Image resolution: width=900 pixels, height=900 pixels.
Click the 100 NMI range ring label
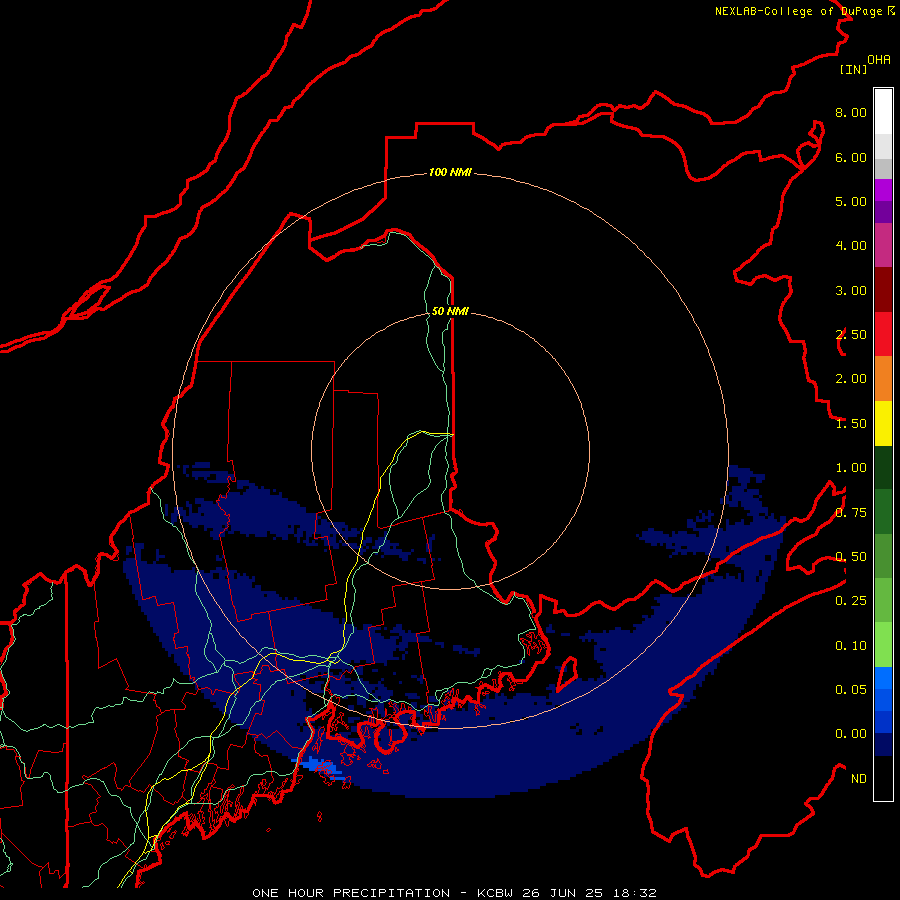(450, 172)
